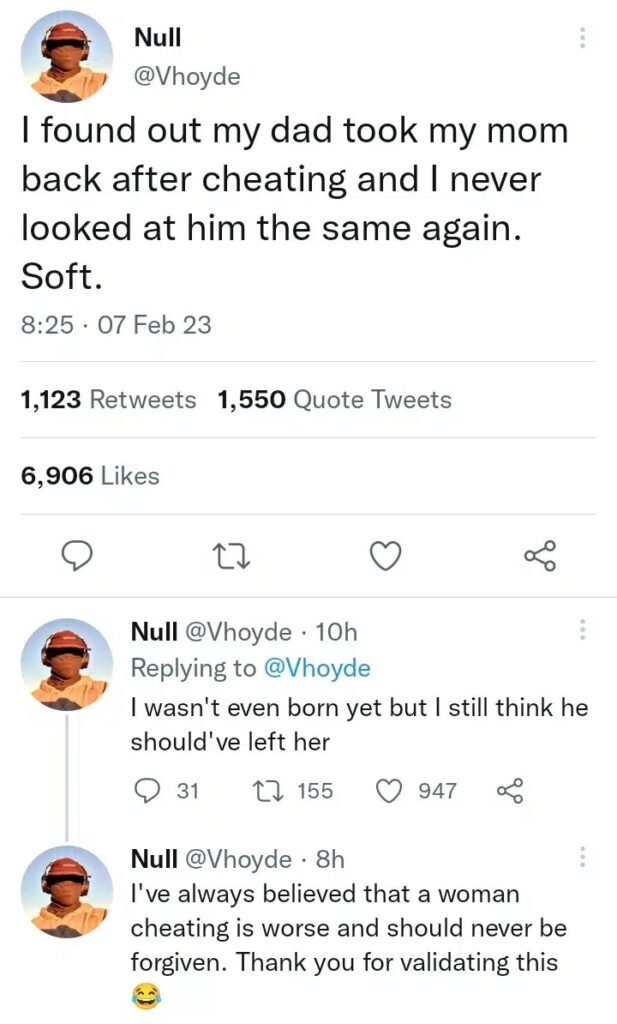617x1024 pixels.
Task: View the 1,550 Quote Tweets list
Action: click(334, 400)
